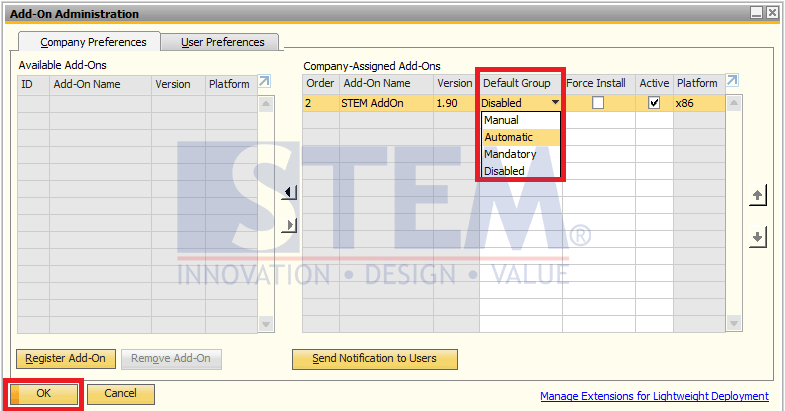Close the Add-On Administration window

(772, 13)
